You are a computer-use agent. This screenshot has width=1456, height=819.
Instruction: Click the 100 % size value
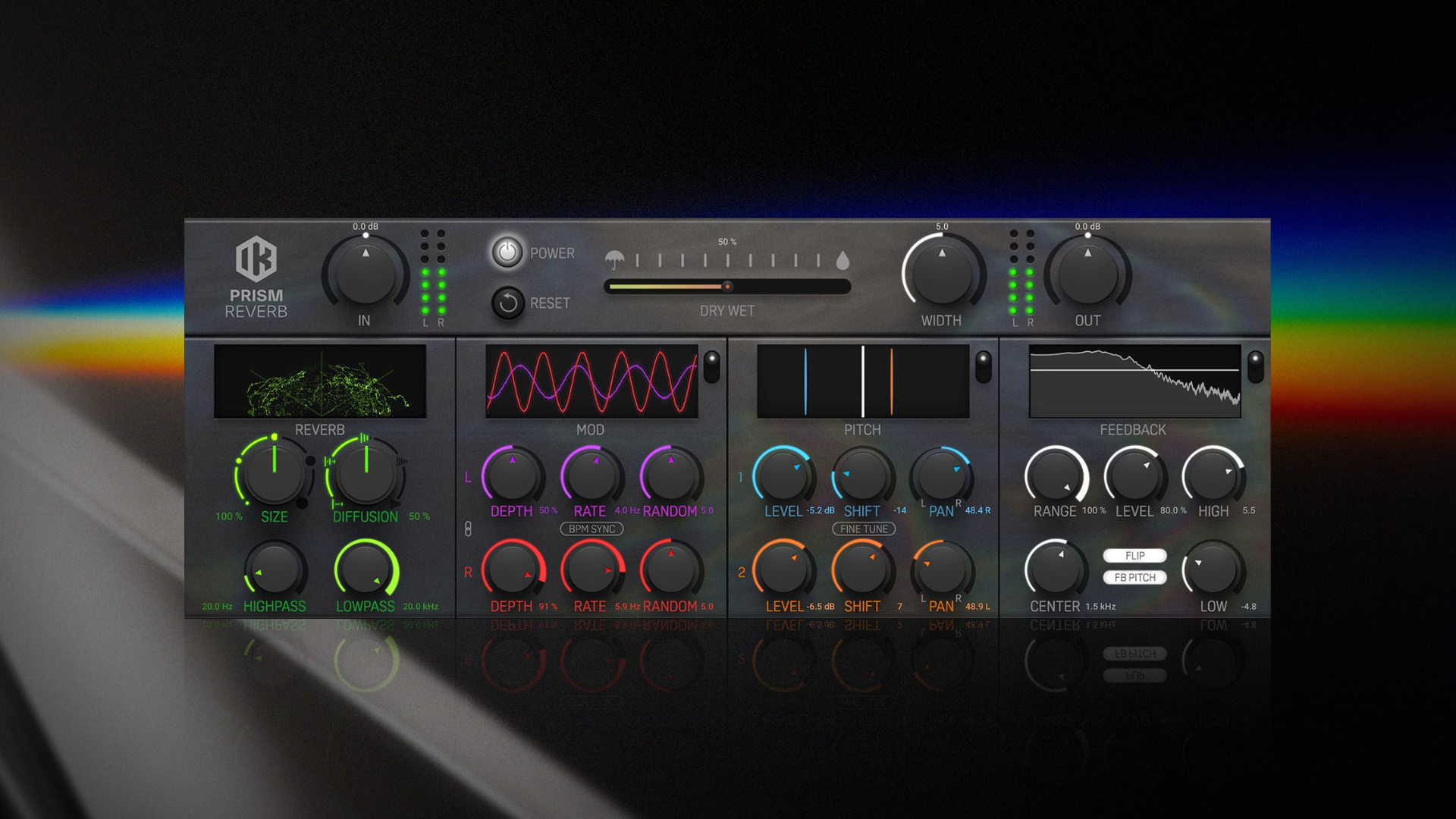(x=229, y=516)
